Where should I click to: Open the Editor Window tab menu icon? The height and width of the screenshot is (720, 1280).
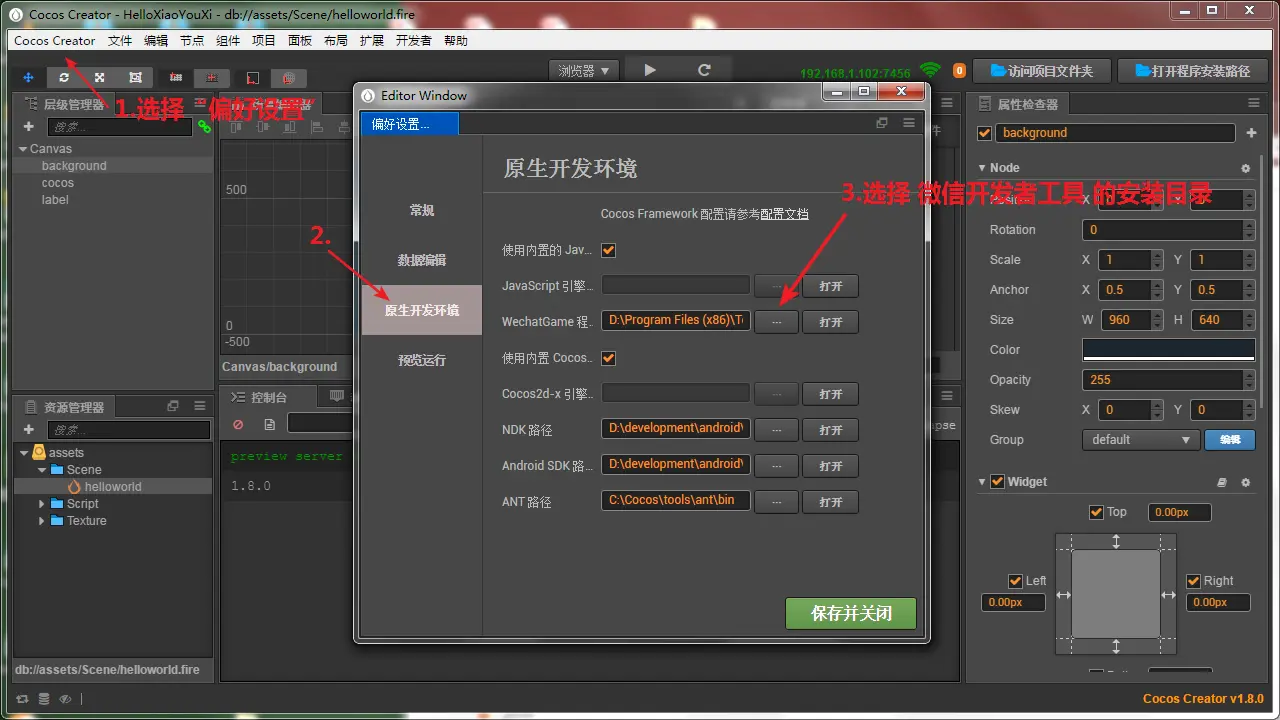click(909, 123)
